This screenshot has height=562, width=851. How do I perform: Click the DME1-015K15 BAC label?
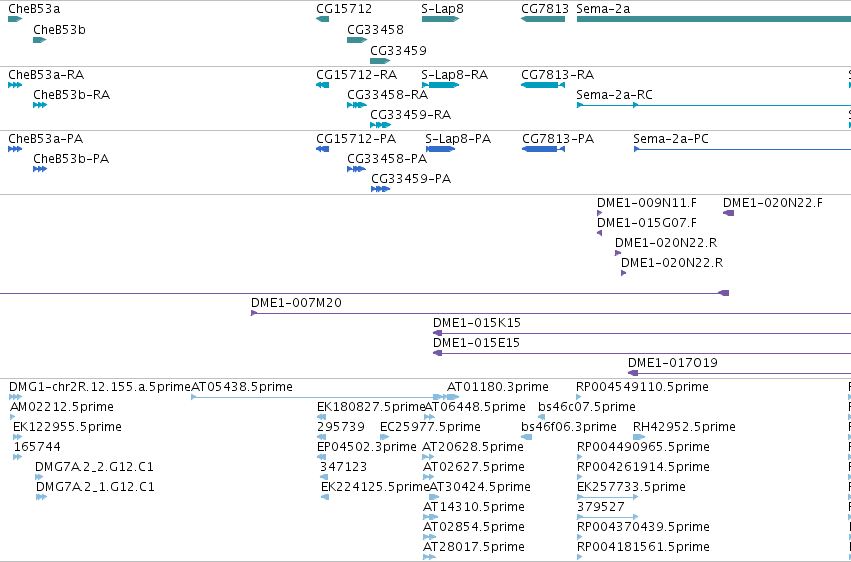click(477, 323)
